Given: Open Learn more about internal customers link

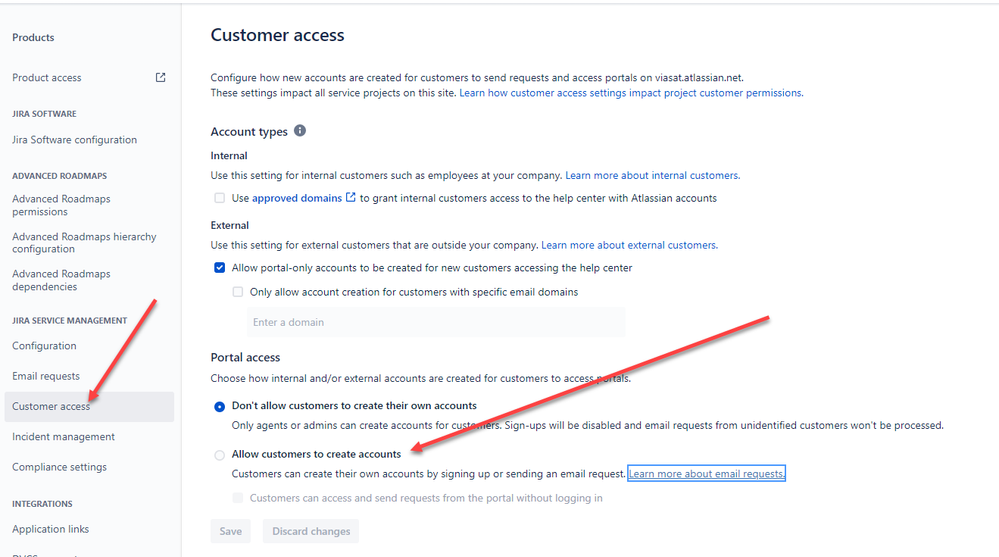Looking at the screenshot, I should (652, 176).
